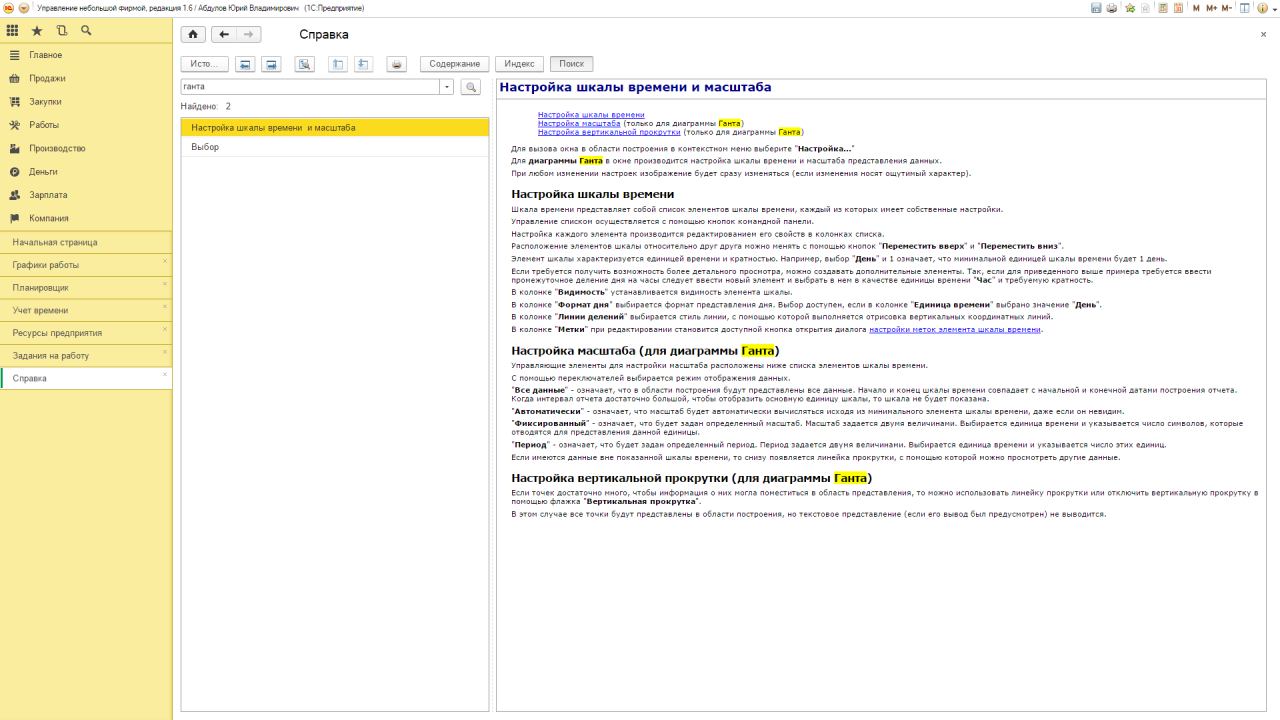The image size is (1280, 720).
Task: Expand dropdown arrow next to info icon
Action: (x=1274, y=8)
